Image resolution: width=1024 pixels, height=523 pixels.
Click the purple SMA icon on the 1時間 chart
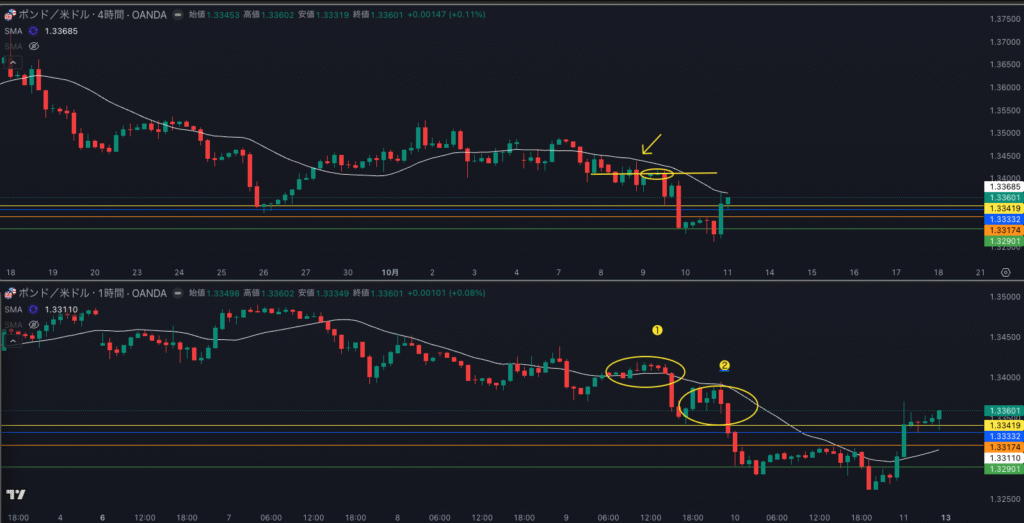click(x=33, y=309)
